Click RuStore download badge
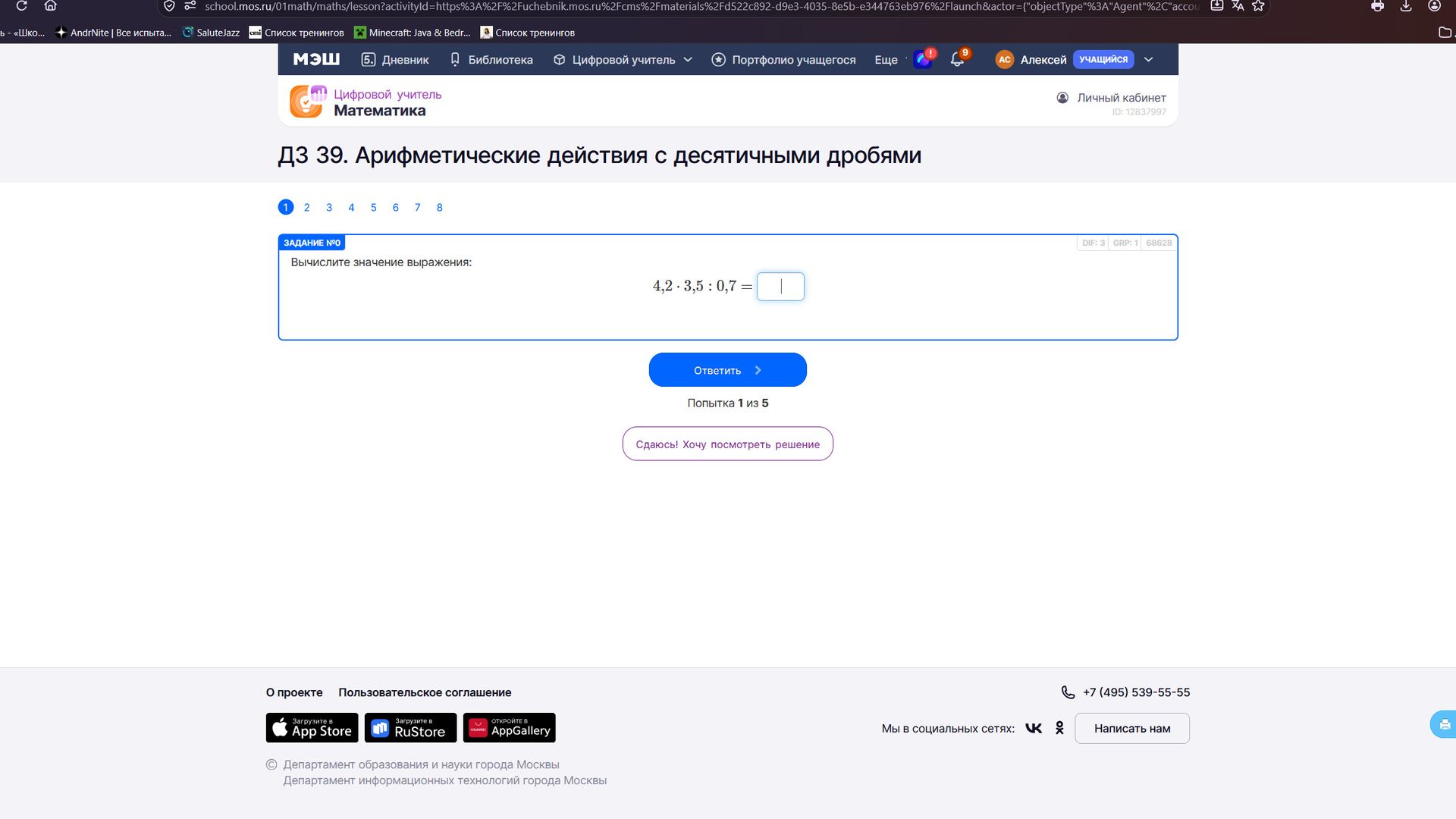The width and height of the screenshot is (1456, 819). click(410, 728)
